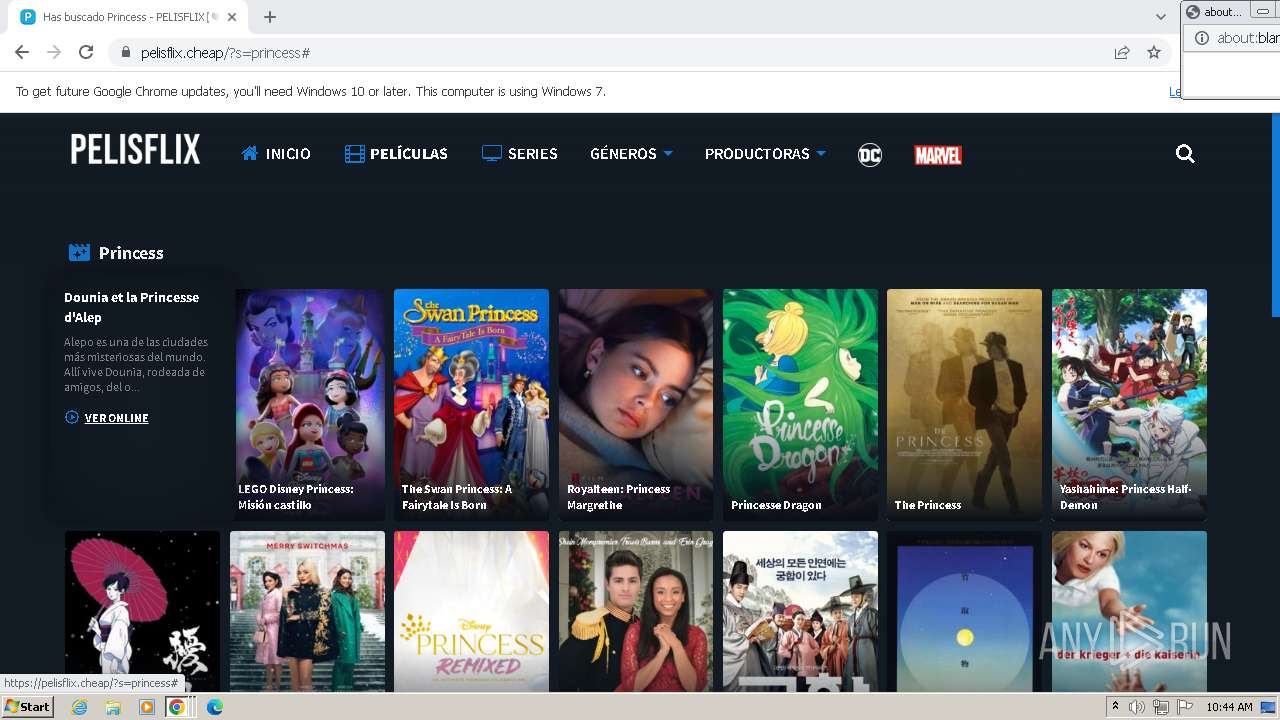Reload the page
The image size is (1280, 720).
pos(86,52)
